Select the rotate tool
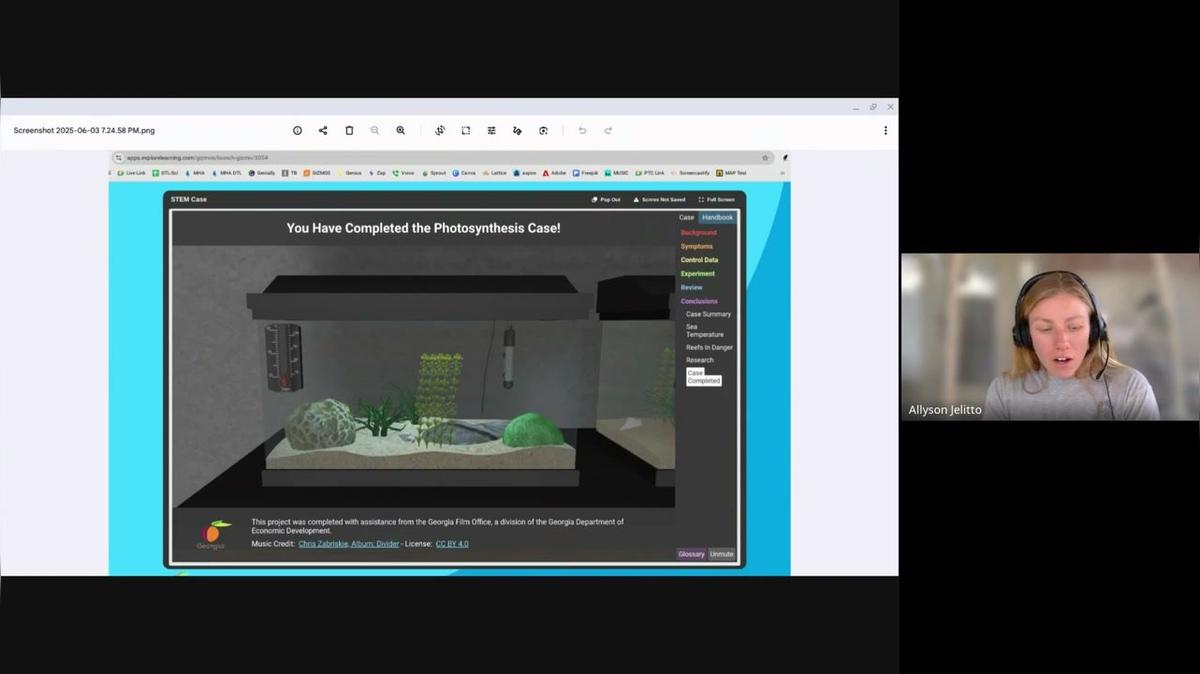 [x=440, y=130]
